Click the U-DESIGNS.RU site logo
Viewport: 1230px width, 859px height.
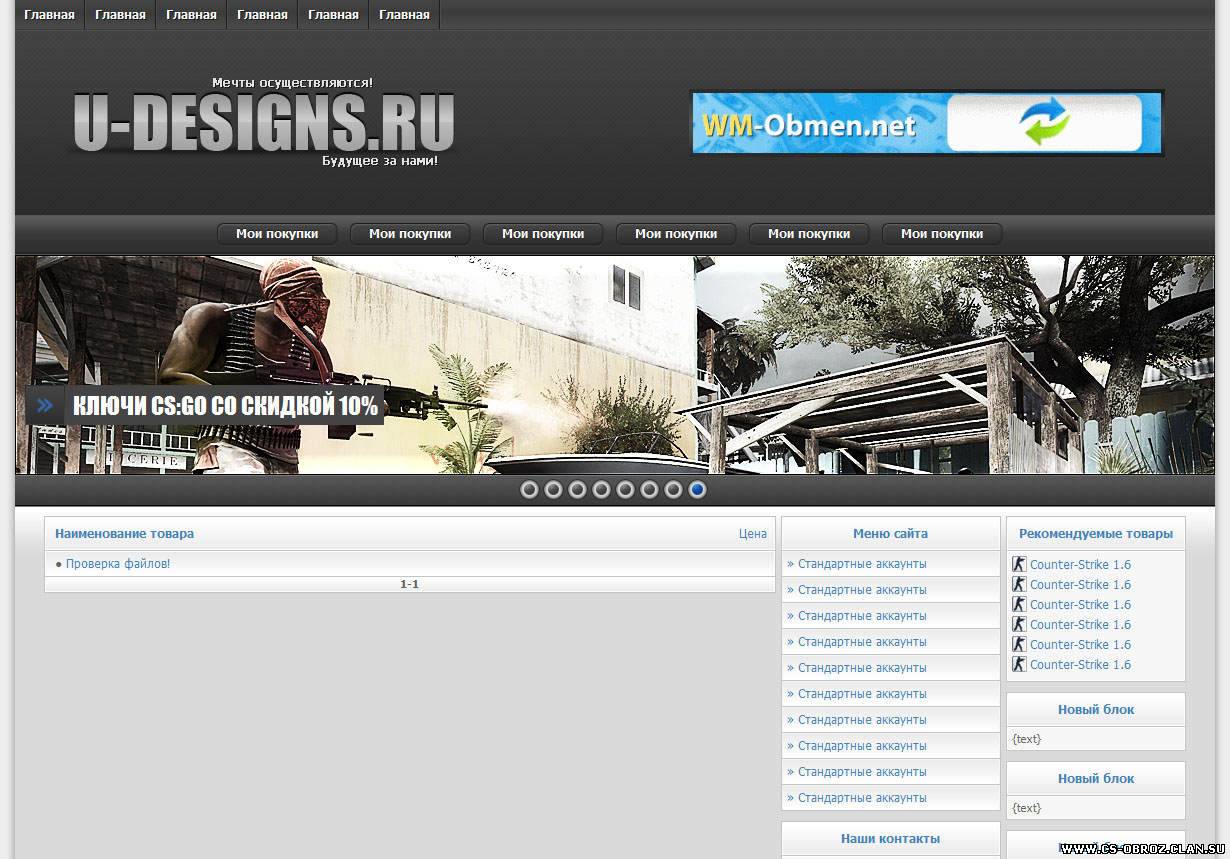[x=264, y=124]
